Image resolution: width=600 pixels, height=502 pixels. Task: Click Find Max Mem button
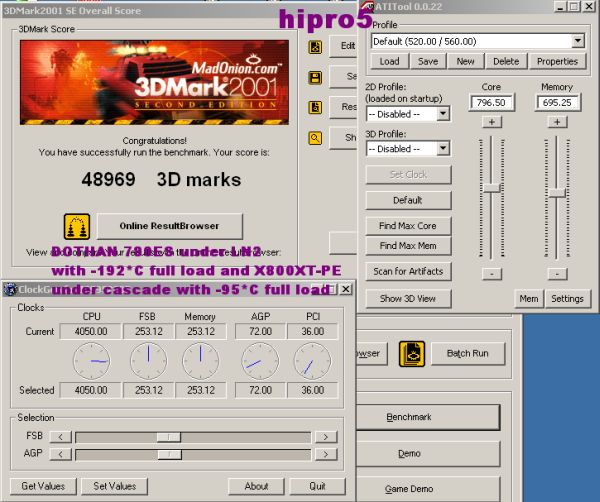pos(408,246)
